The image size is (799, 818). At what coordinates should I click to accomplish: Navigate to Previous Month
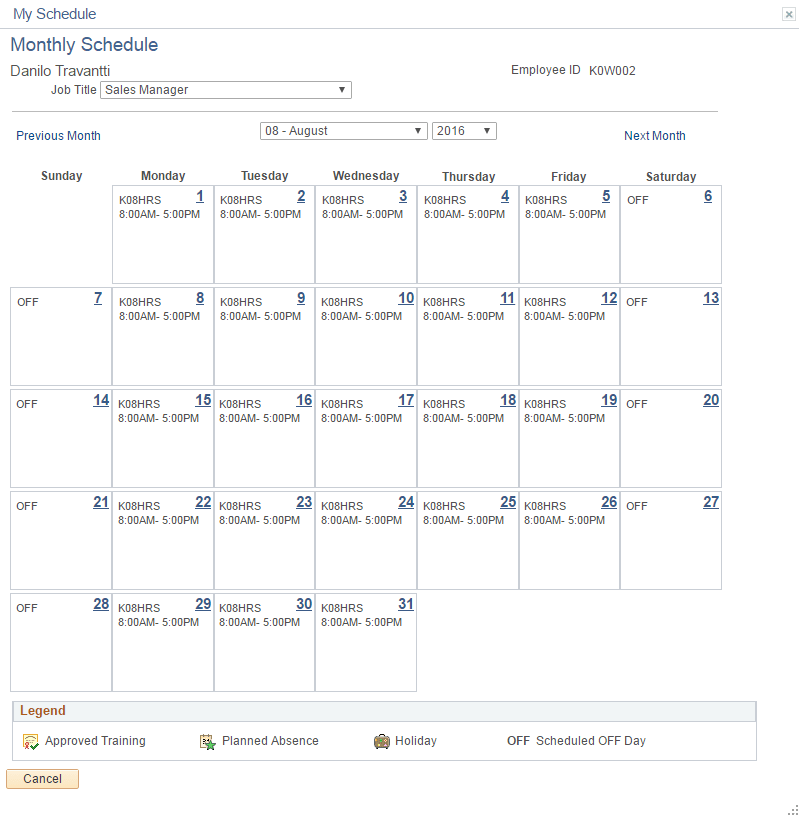(x=58, y=135)
